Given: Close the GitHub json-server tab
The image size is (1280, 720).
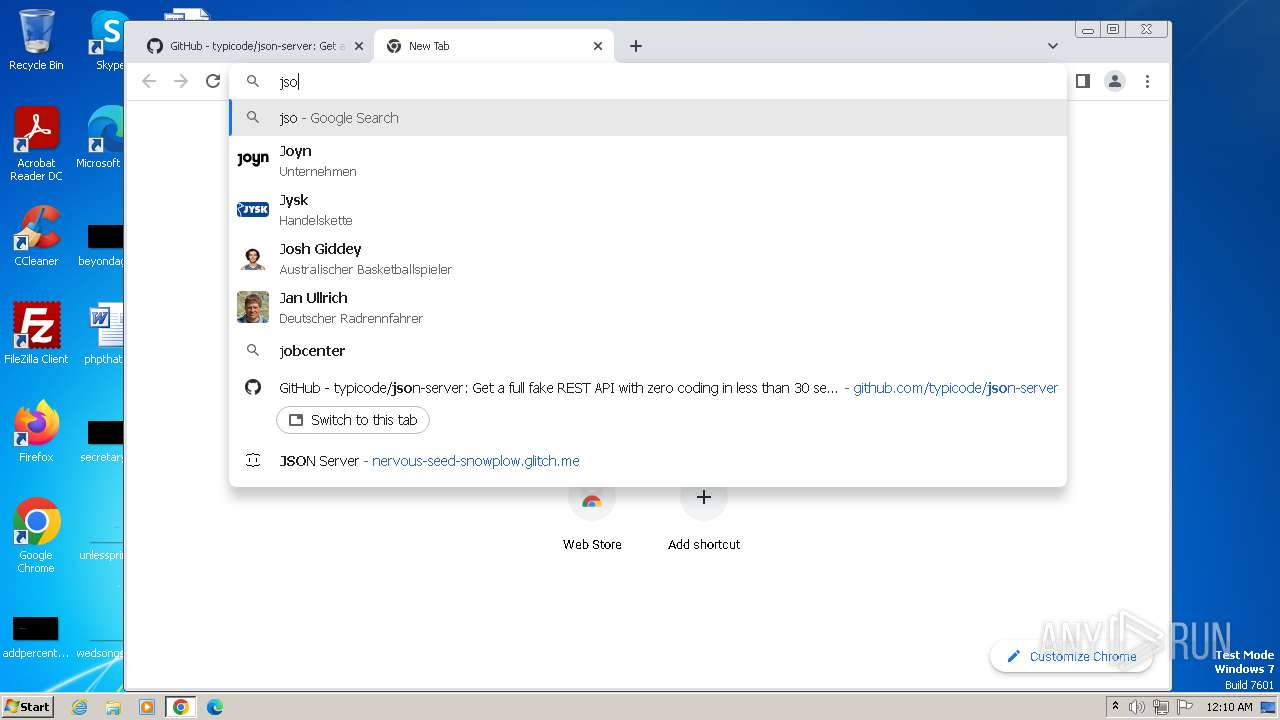Looking at the screenshot, I should [359, 46].
